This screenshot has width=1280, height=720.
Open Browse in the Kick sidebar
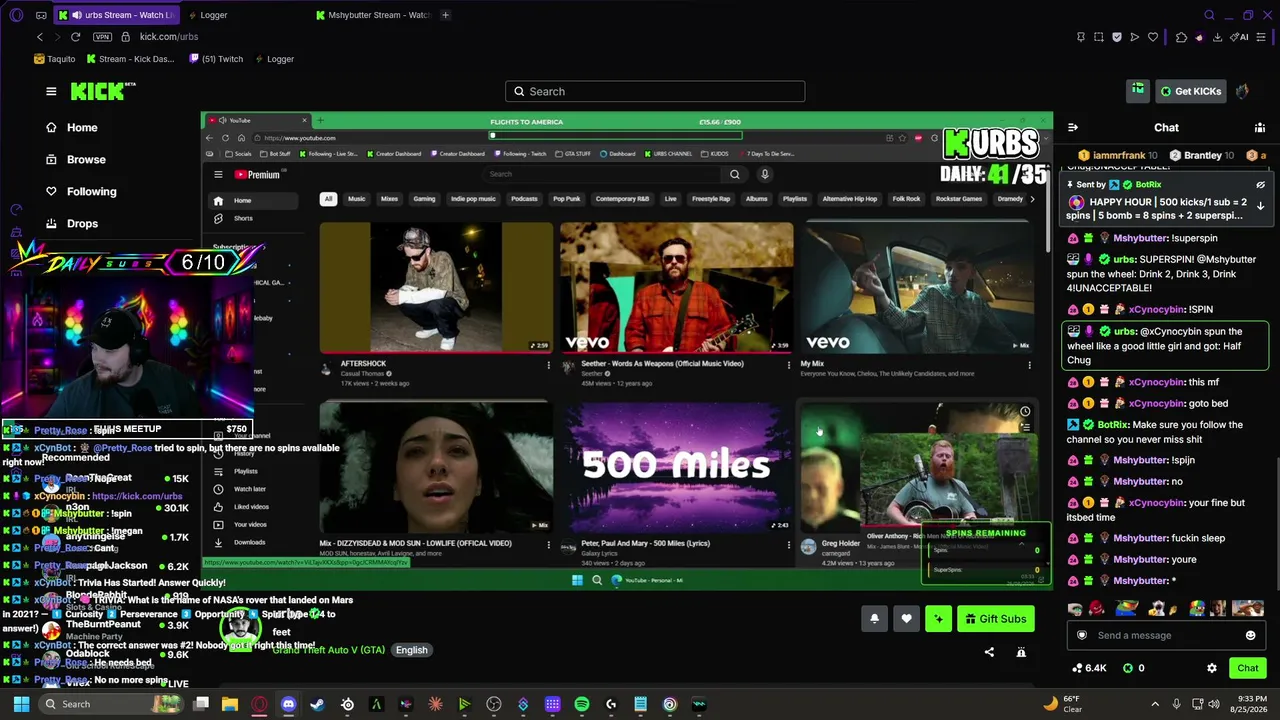[x=75, y=160]
